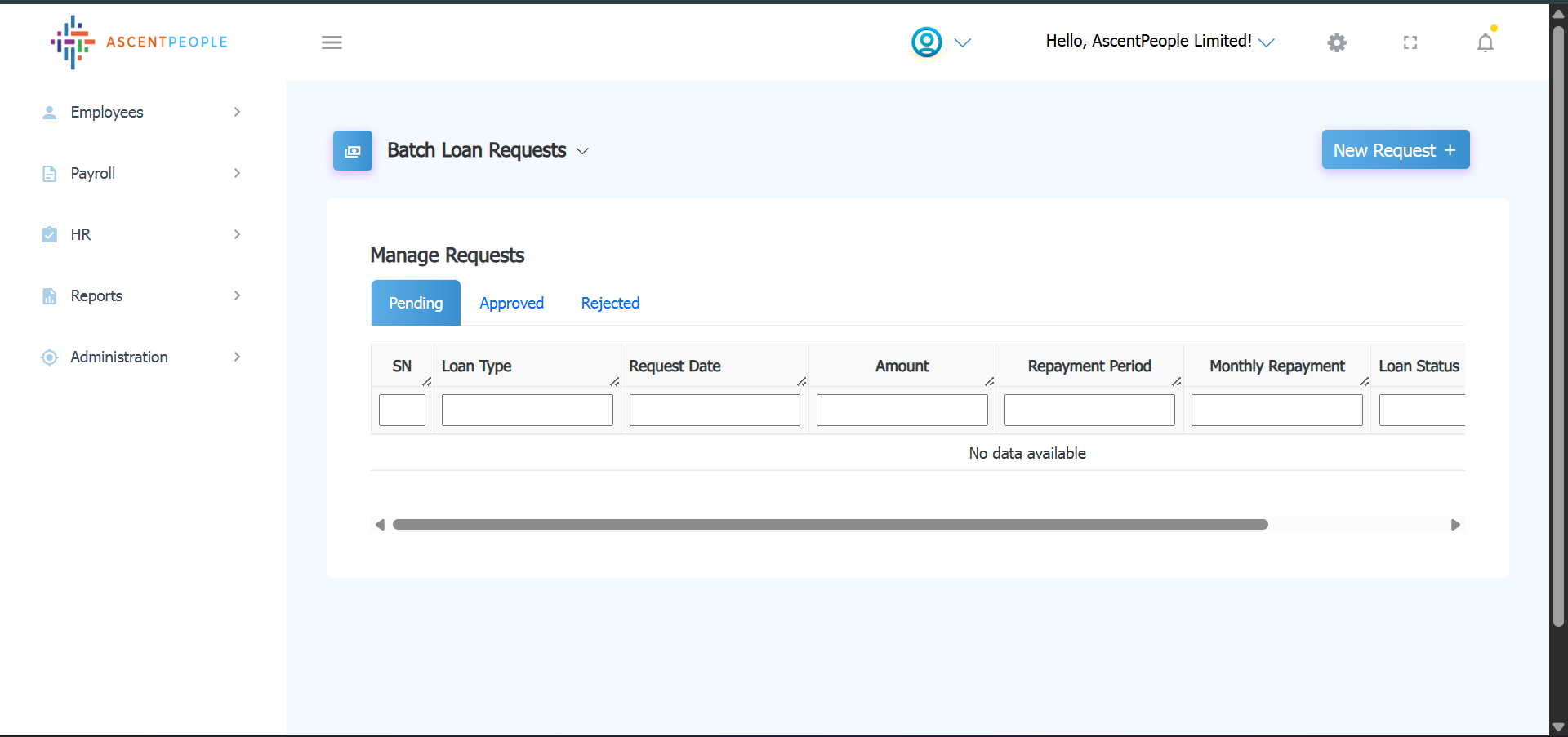Toggle the hamburger sidebar menu
Image resolution: width=1568 pixels, height=737 pixels.
(x=332, y=42)
